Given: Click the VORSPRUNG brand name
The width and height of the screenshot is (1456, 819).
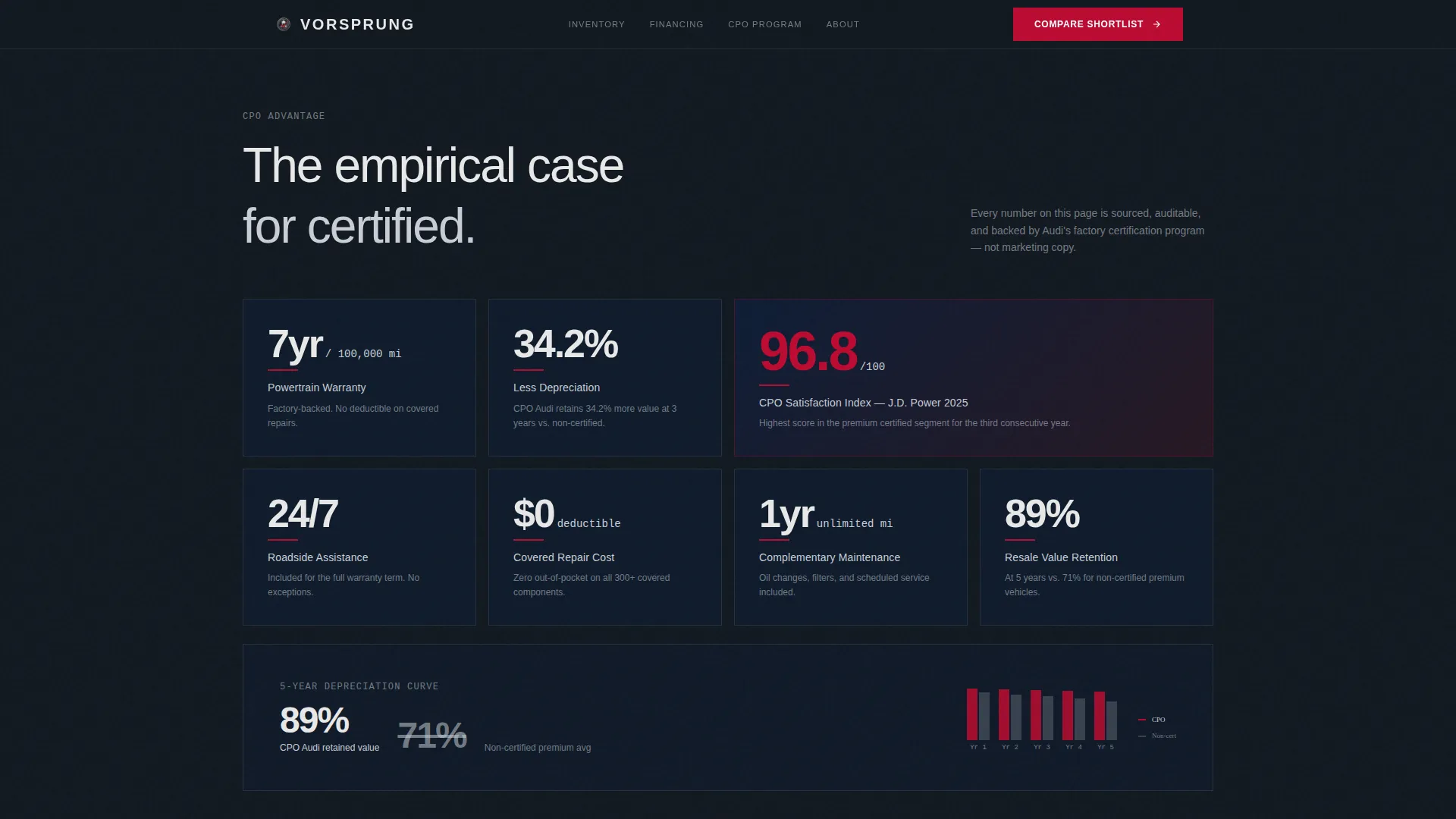Looking at the screenshot, I should 357,24.
